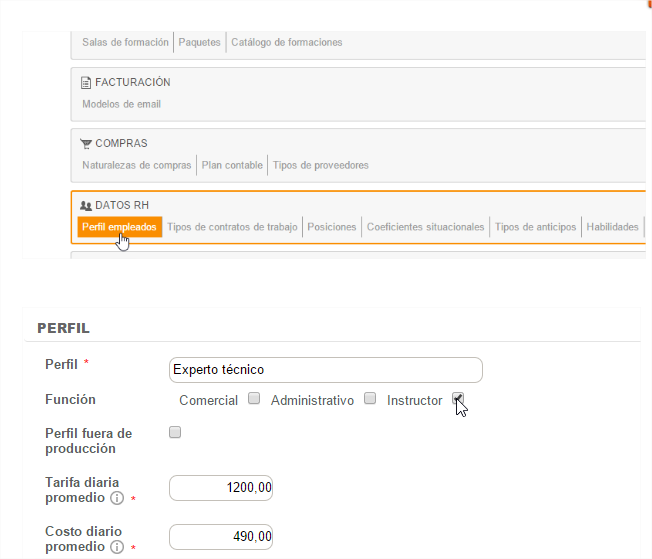Open Coeficientes situacionales
The image size is (652, 559).
(x=425, y=227)
